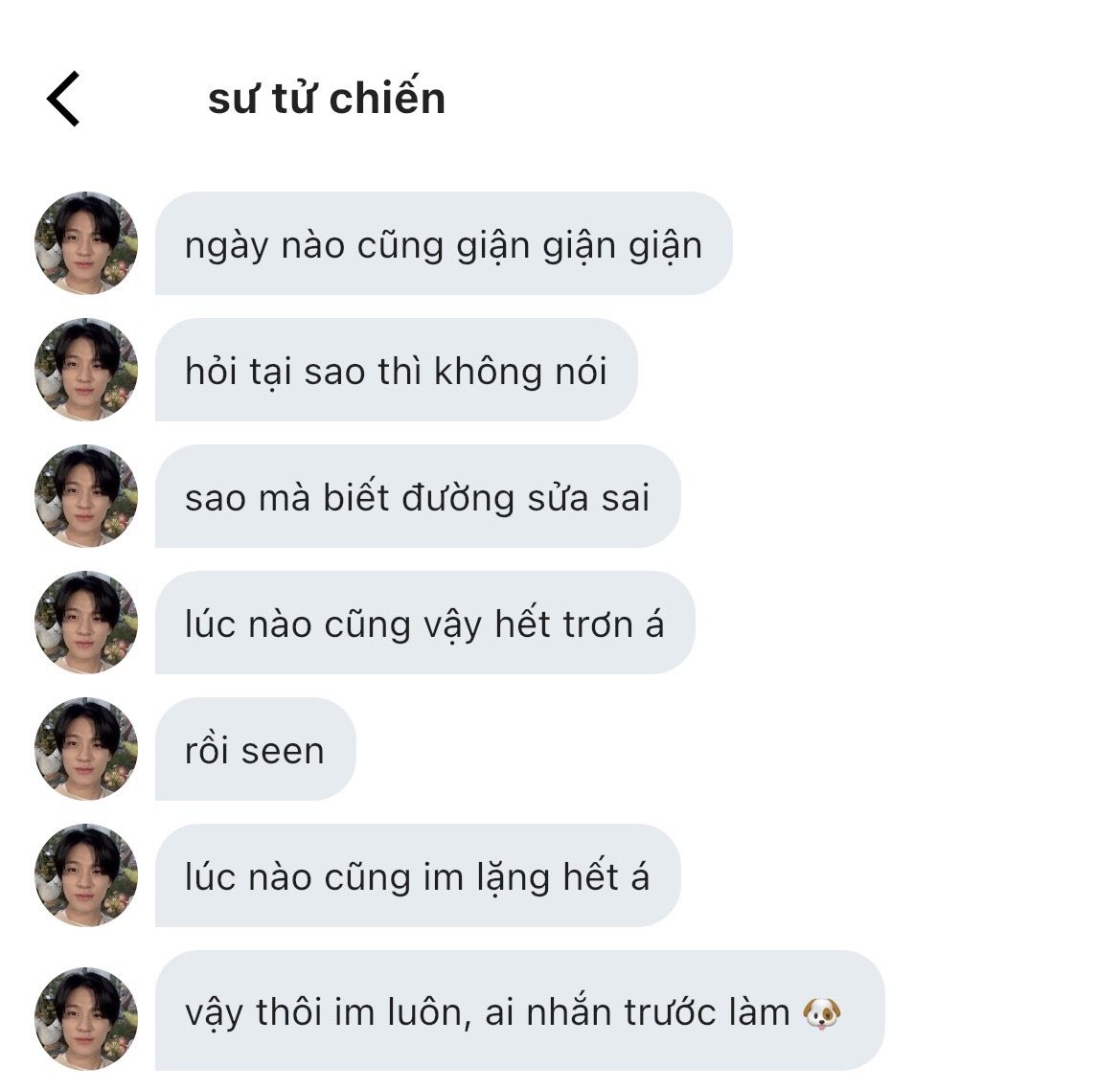
Task: Tap avatar beside 'lúc nào cũng im lặng' message
Action: [x=86, y=874]
